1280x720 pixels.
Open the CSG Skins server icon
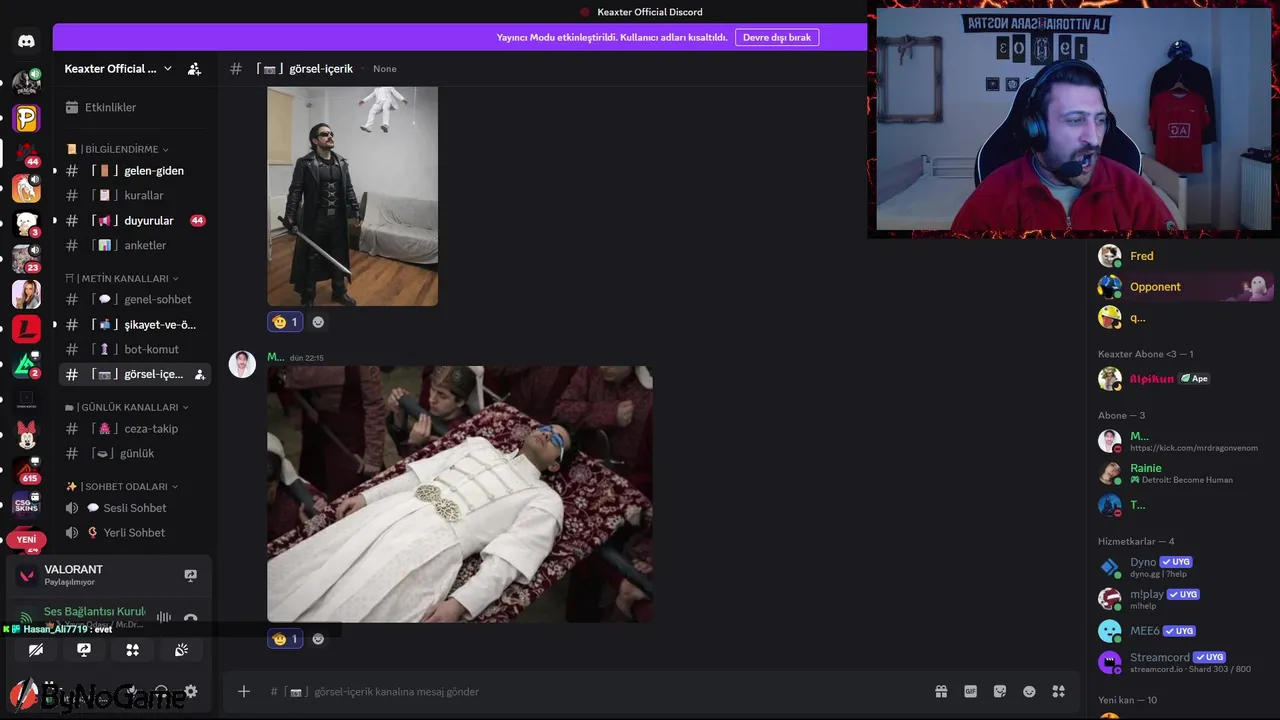[26, 504]
